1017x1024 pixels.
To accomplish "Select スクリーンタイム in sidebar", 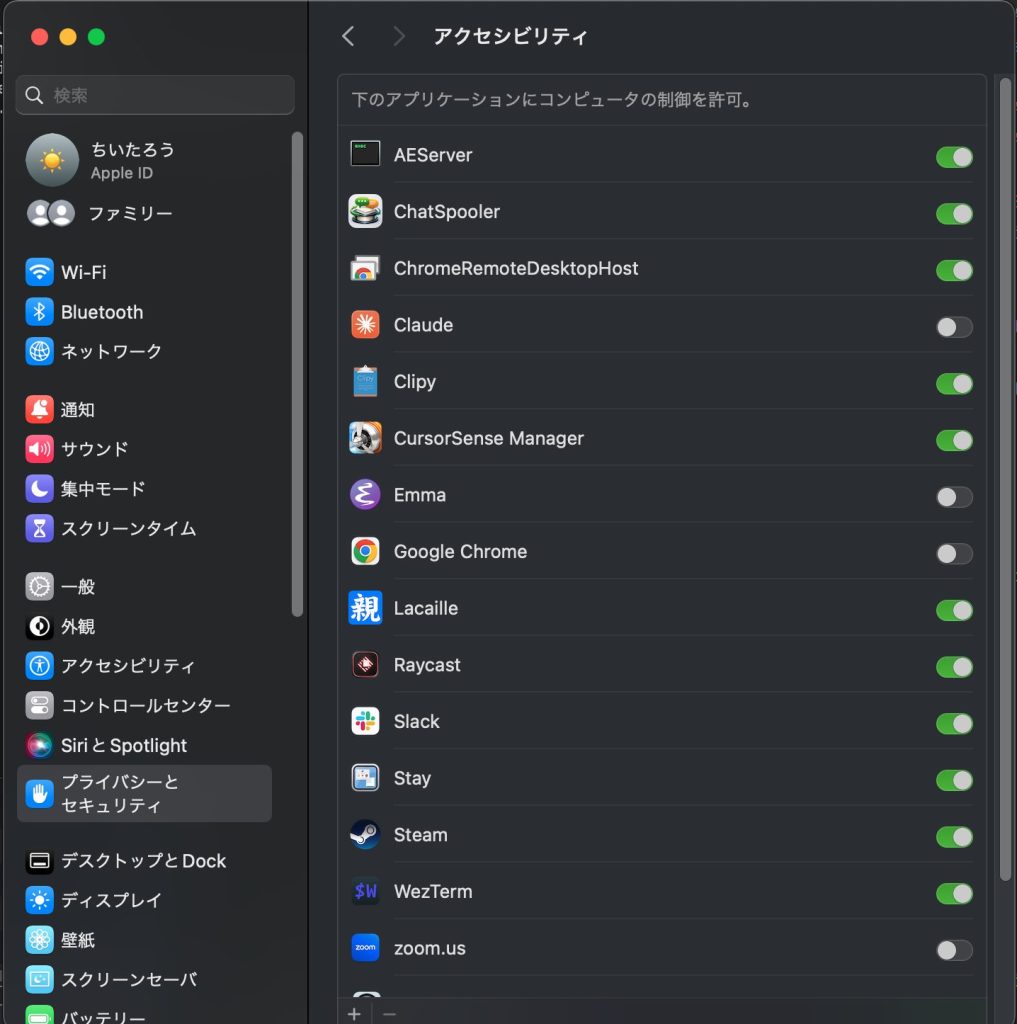I will 144,528.
